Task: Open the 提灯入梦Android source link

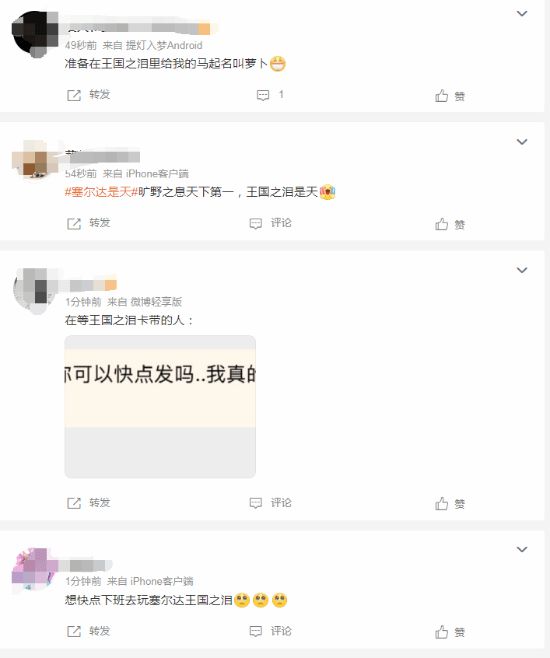Action: [x=164, y=45]
